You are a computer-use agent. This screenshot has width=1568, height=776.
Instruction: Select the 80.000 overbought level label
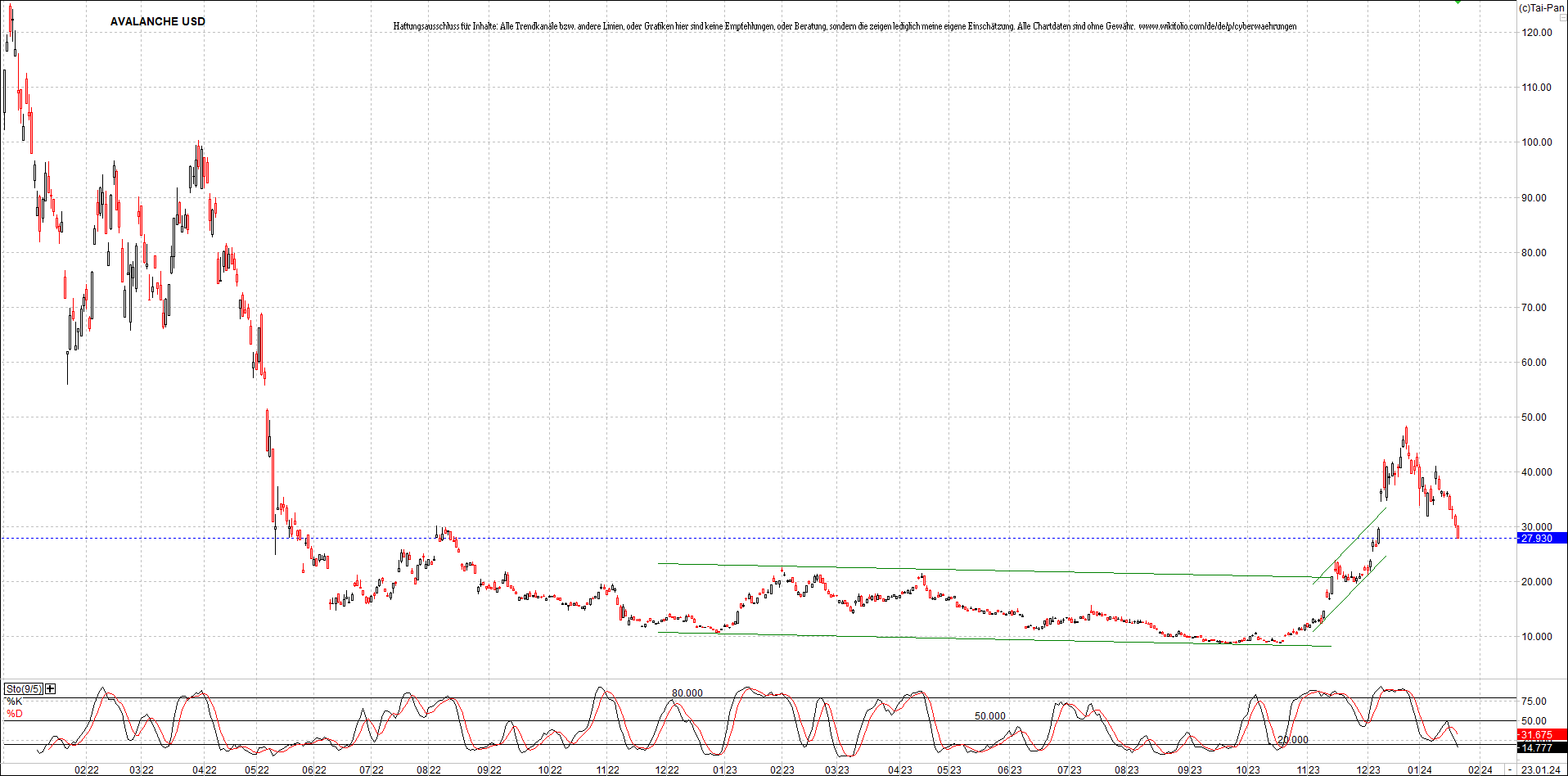(x=687, y=693)
